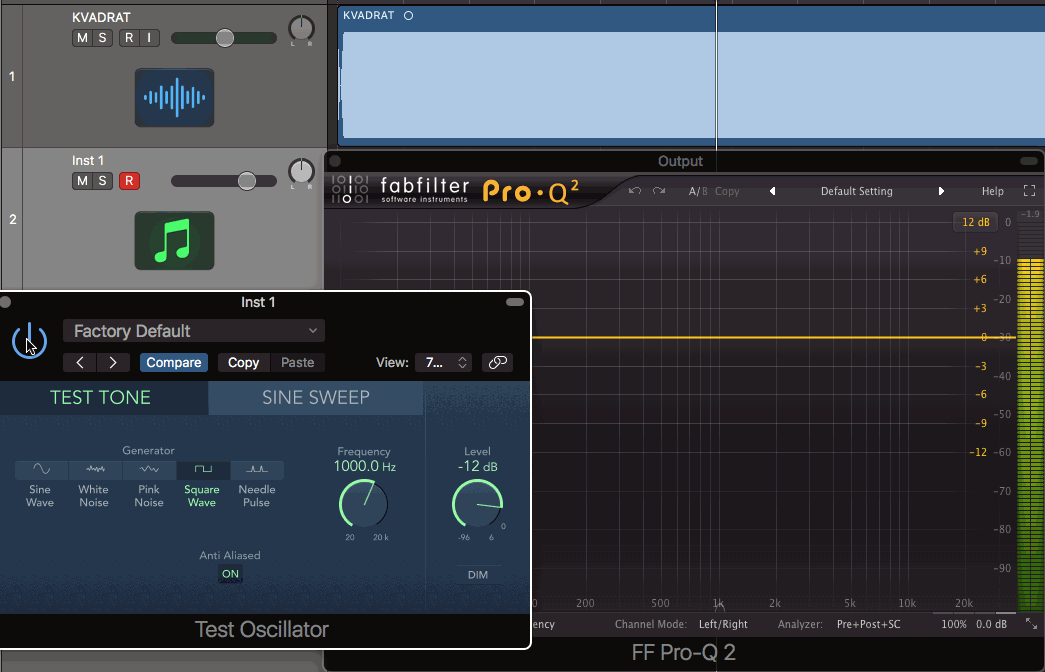The width and height of the screenshot is (1045, 672).
Task: Click the Pro-Q full screen icon
Action: pos(1029,191)
